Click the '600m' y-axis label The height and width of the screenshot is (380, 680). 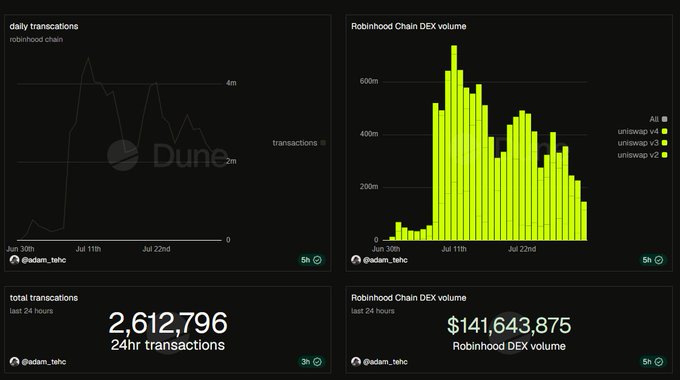(x=369, y=81)
